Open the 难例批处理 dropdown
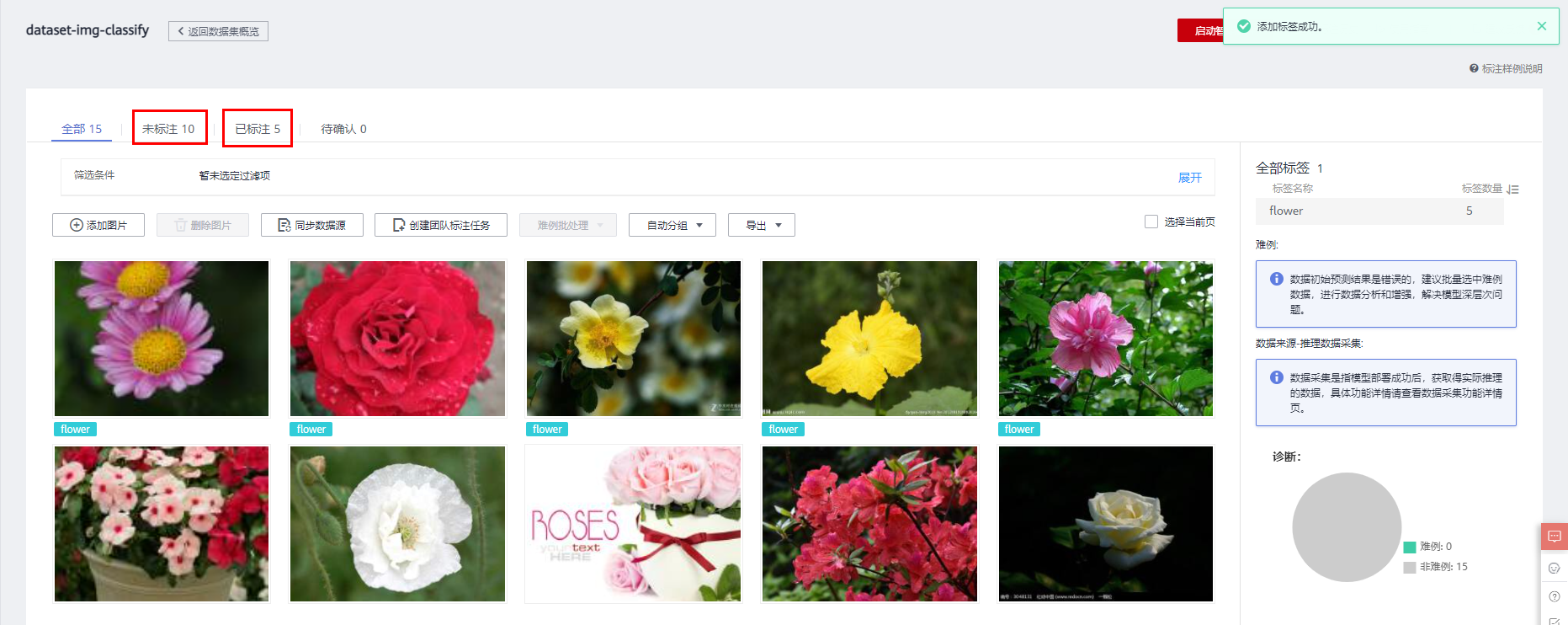Image resolution: width=1568 pixels, height=625 pixels. point(568,225)
